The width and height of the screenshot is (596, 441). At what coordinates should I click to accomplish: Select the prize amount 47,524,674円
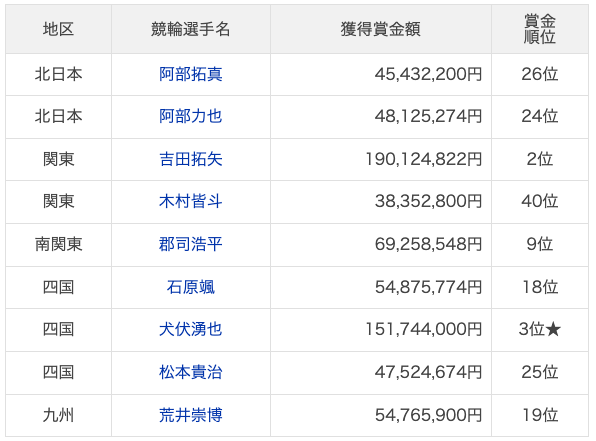click(x=428, y=372)
